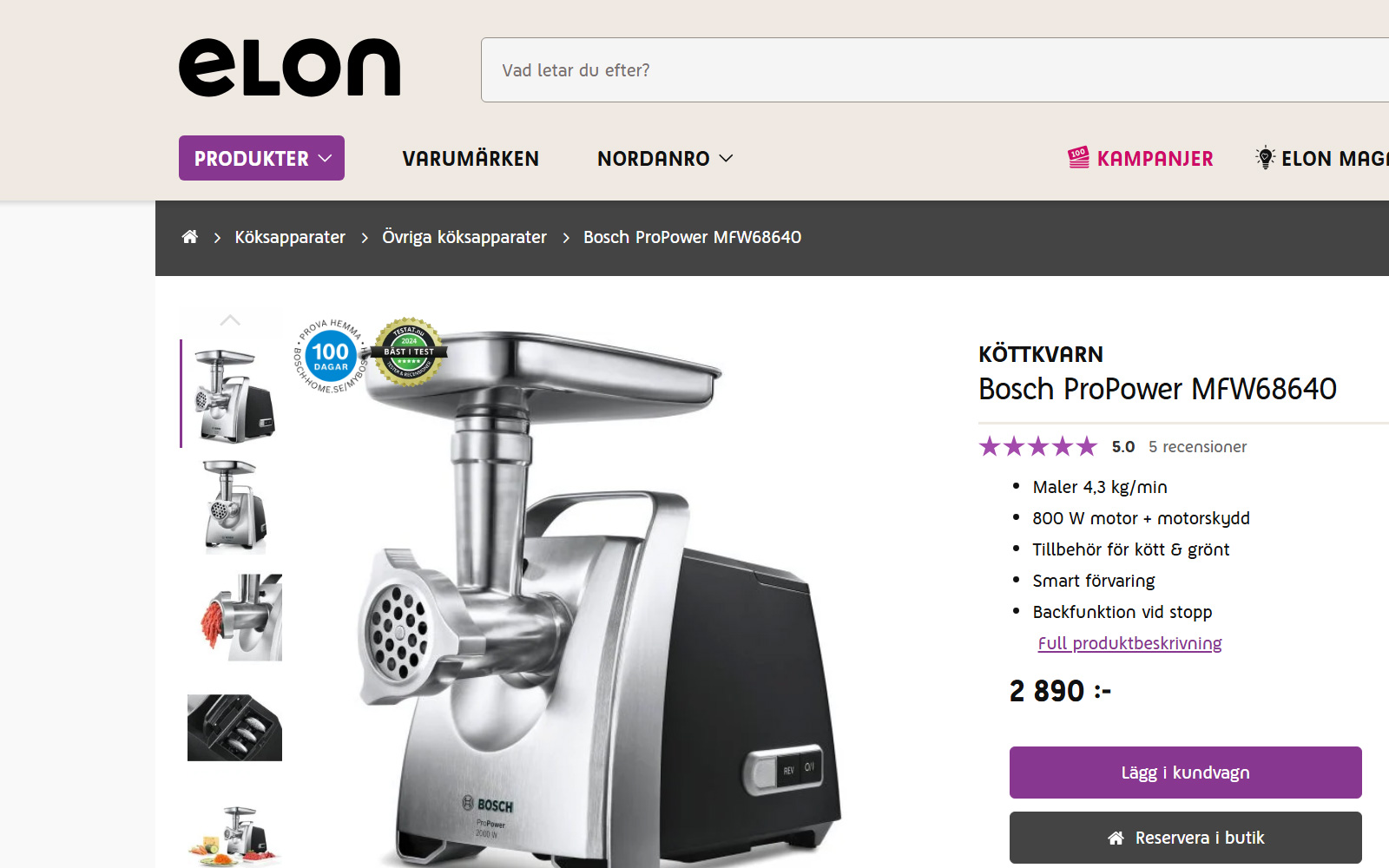
Task: Select the accessories storage thumbnail
Action: pos(234,727)
